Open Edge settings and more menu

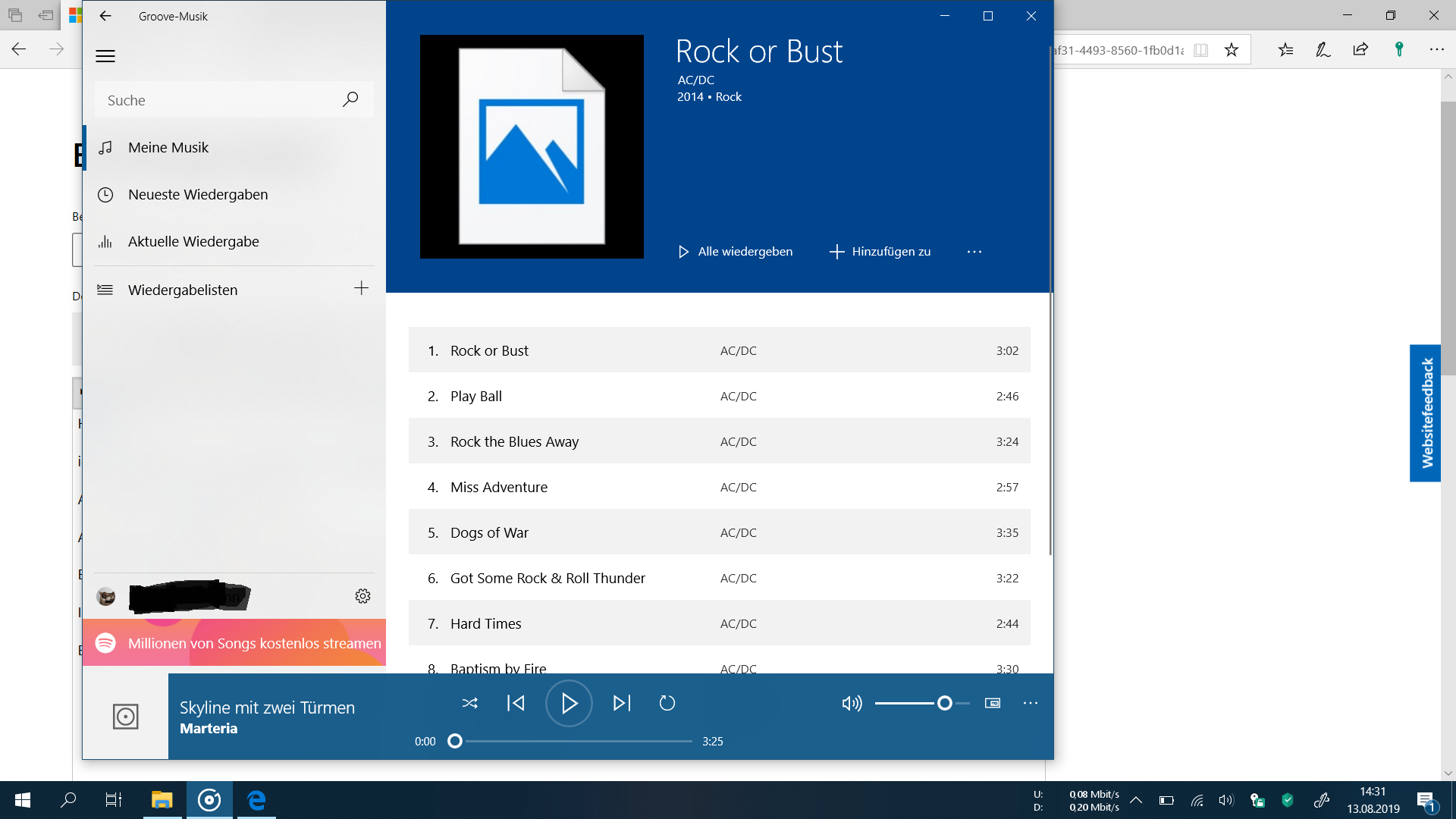point(1436,49)
